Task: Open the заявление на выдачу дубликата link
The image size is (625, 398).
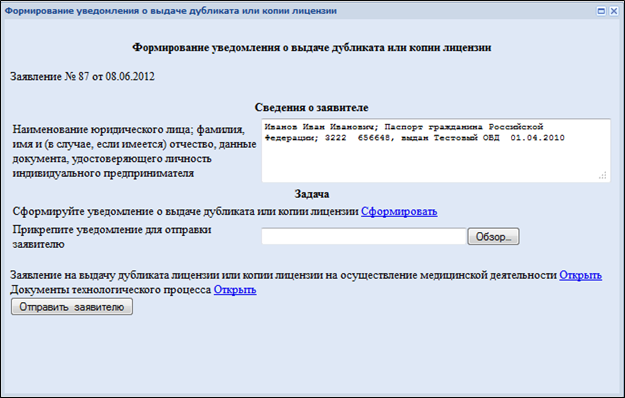Action: click(x=580, y=275)
